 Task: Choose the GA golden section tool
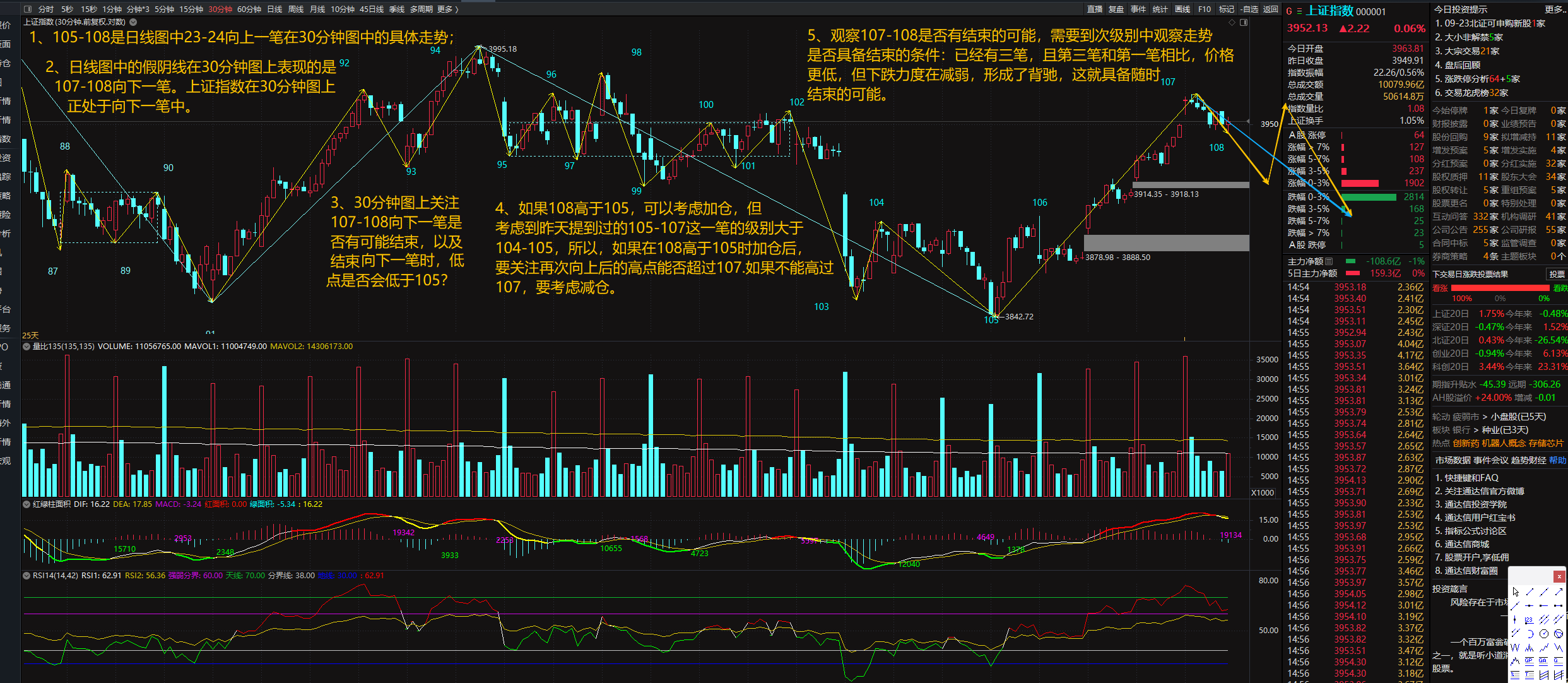(1543, 662)
